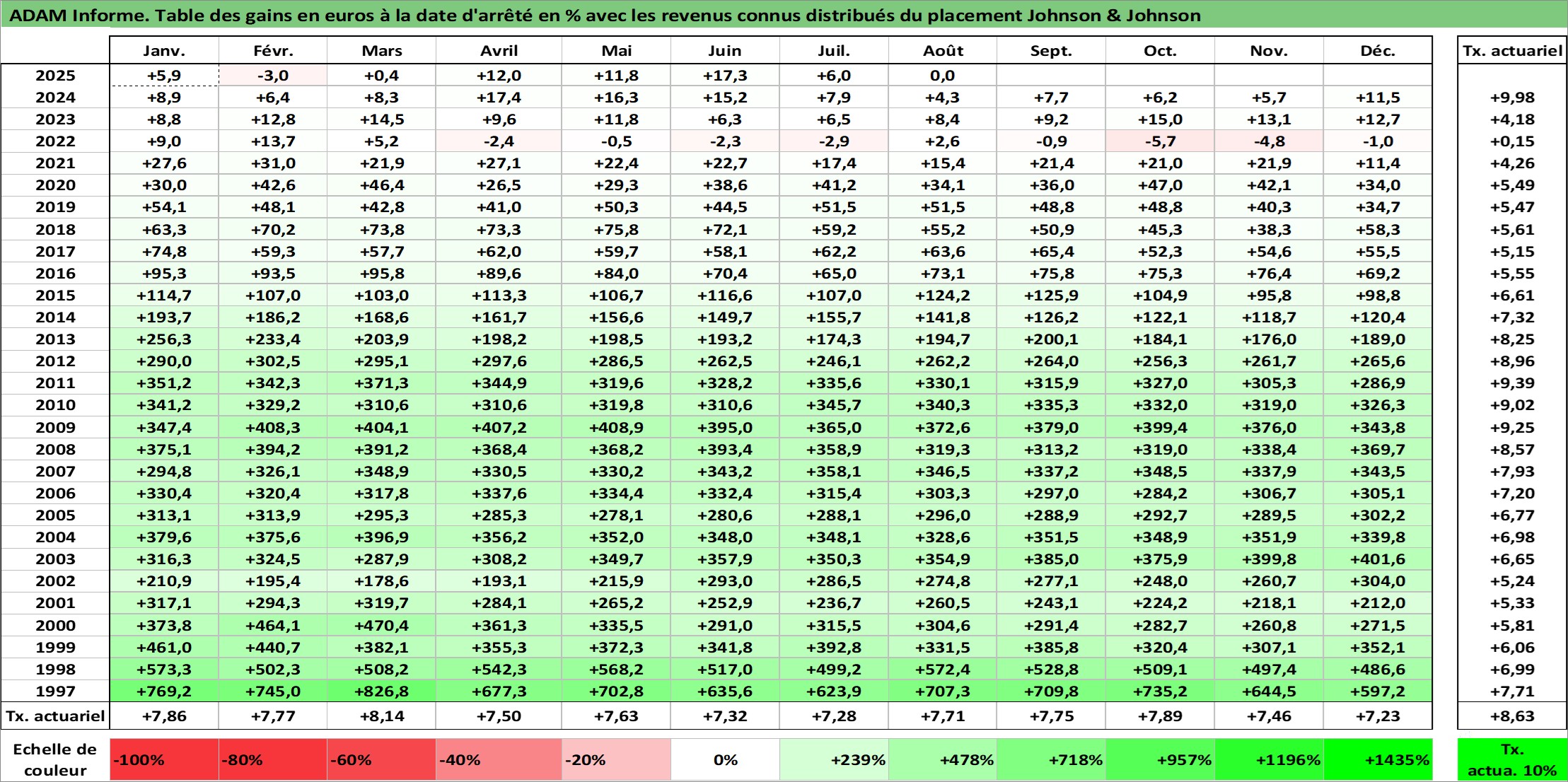Select the cell showing -4,8
The image size is (1568, 782).
1269,141
